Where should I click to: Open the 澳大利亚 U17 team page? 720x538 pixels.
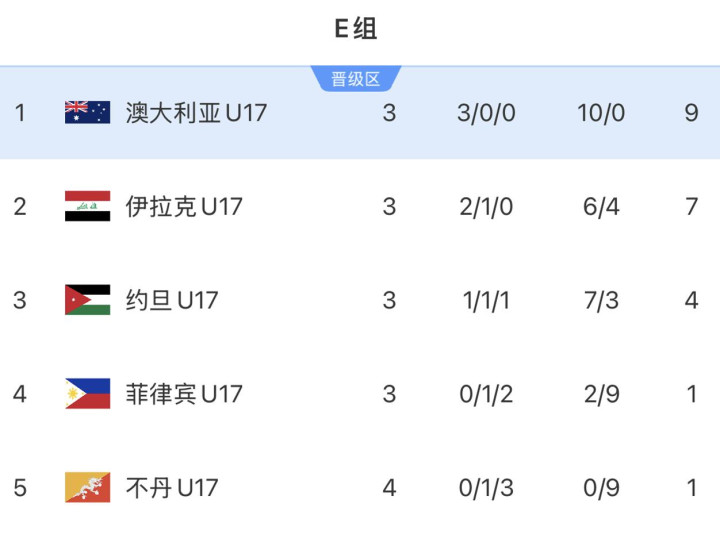196,112
